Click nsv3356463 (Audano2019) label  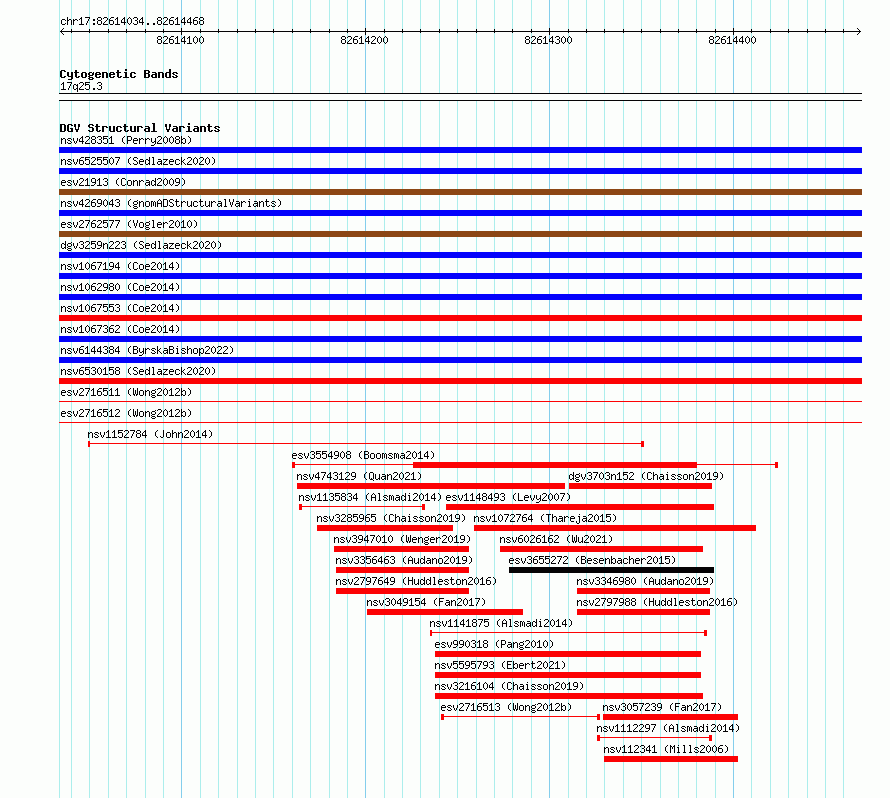pyautogui.click(x=404, y=560)
